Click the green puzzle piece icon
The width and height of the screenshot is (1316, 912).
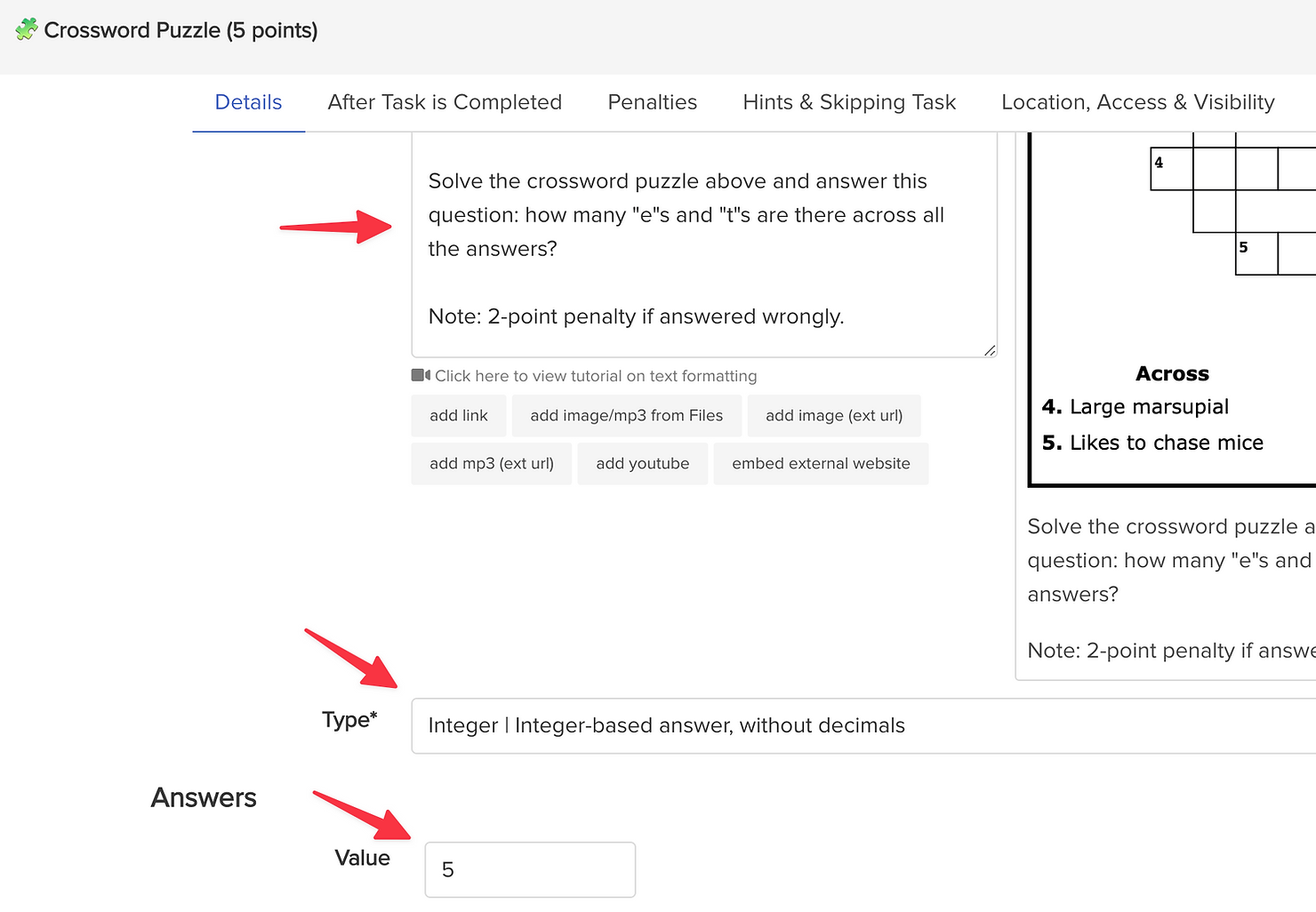tap(25, 29)
